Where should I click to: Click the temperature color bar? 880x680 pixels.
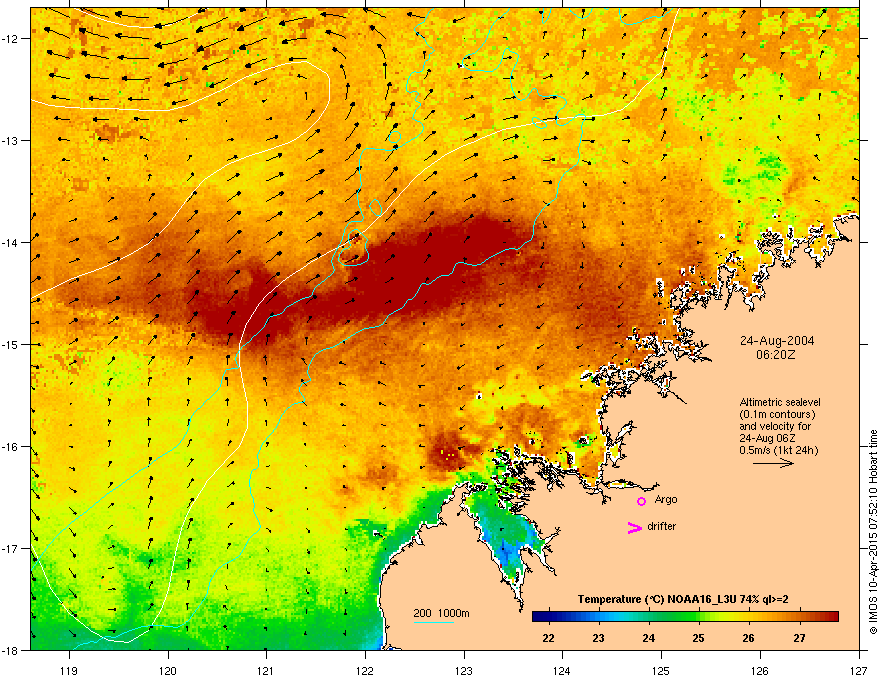pos(685,617)
